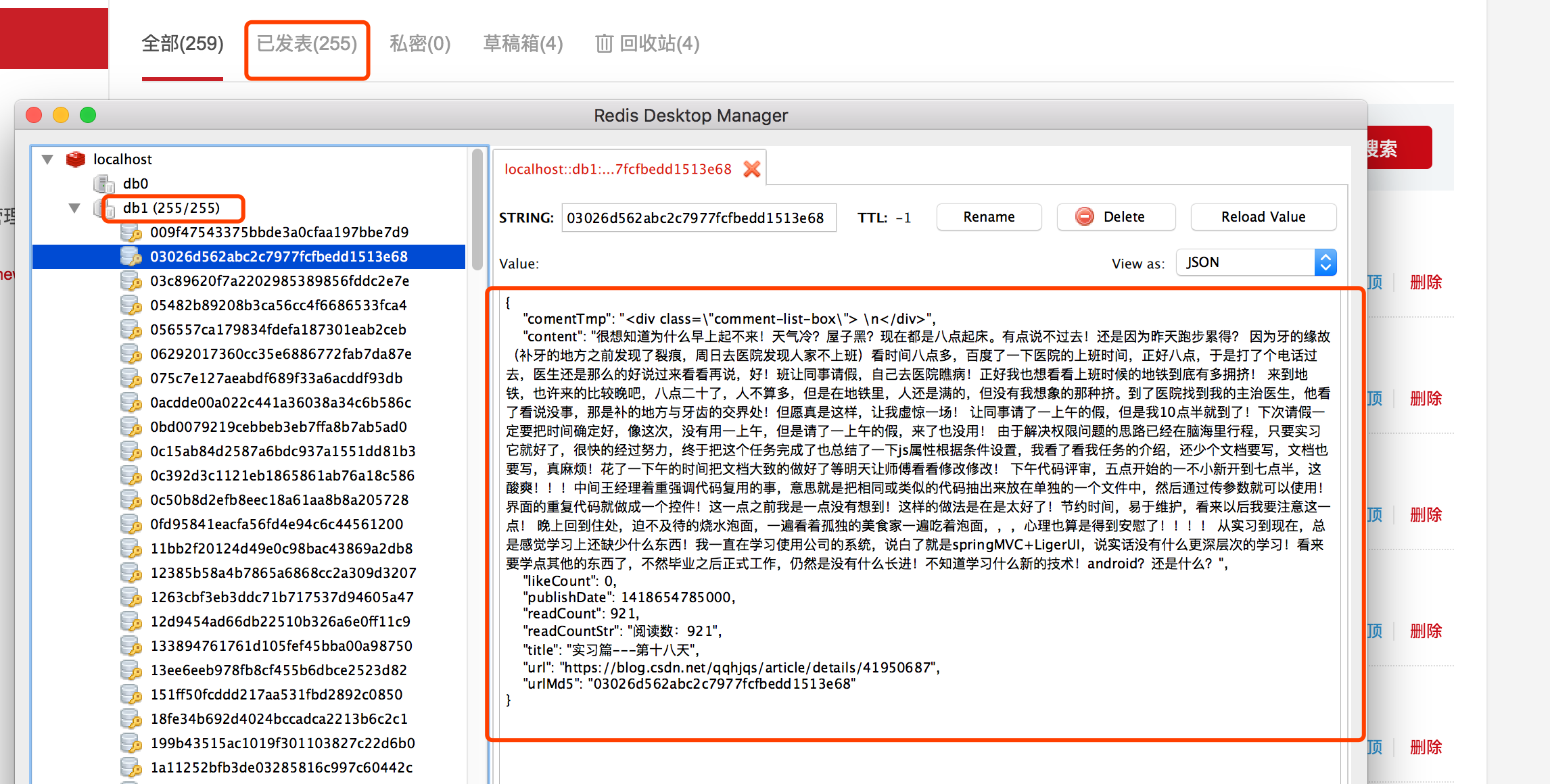This screenshot has width=1550, height=784.
Task: Click key icon of 0fd95841eacfa56fd4e94c6c44561200
Action: [131, 524]
